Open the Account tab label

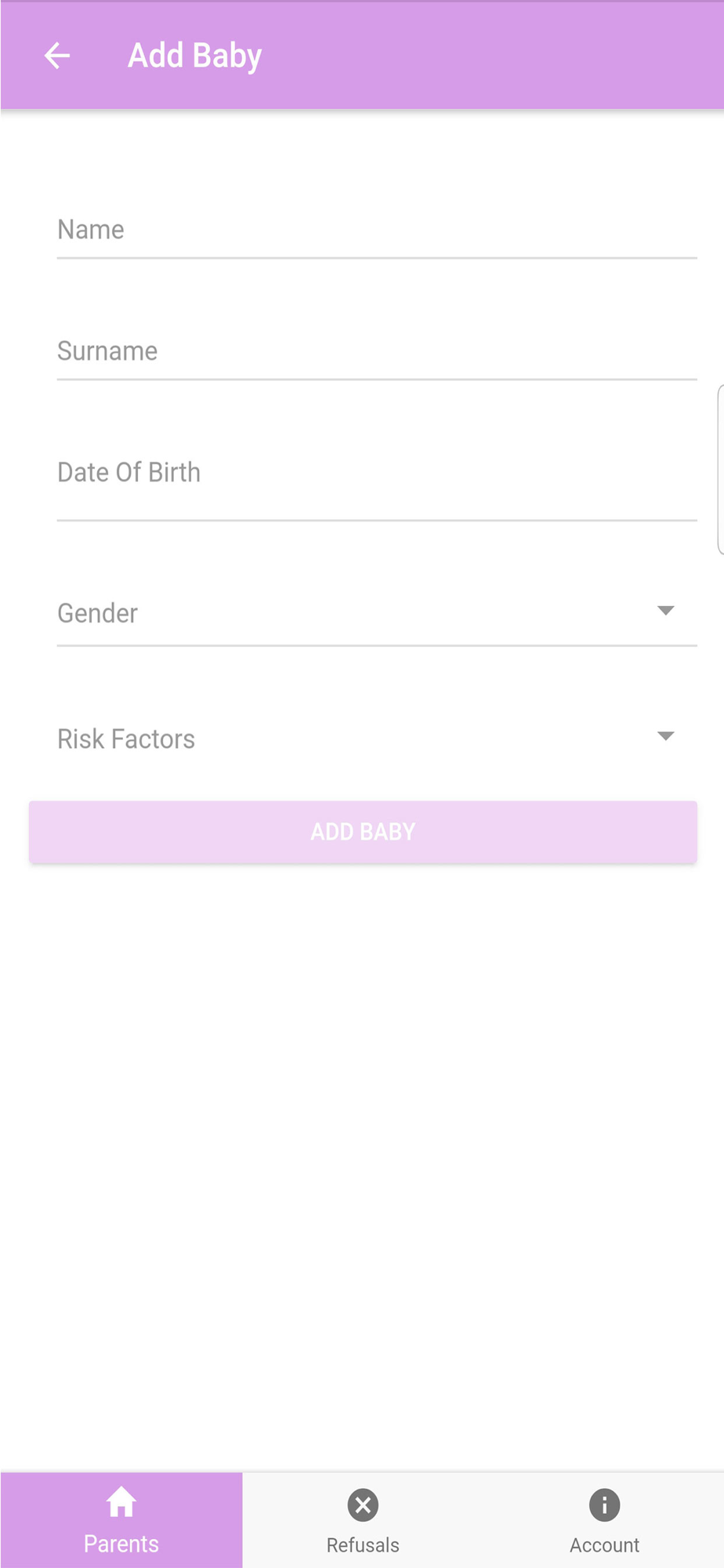(604, 1545)
